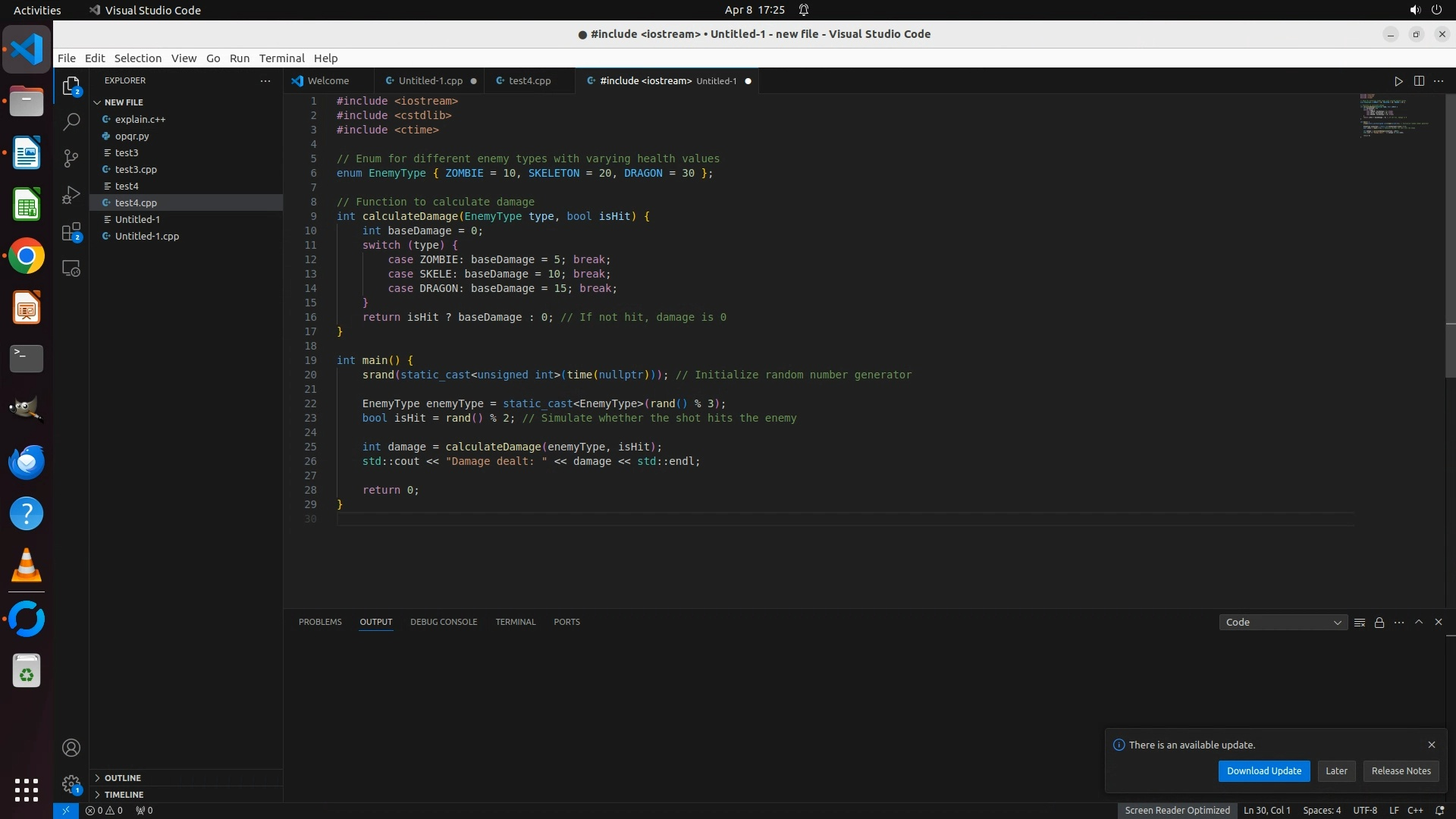Switch to the test4.cpp editor tab
The height and width of the screenshot is (819, 1456).
[x=529, y=81]
